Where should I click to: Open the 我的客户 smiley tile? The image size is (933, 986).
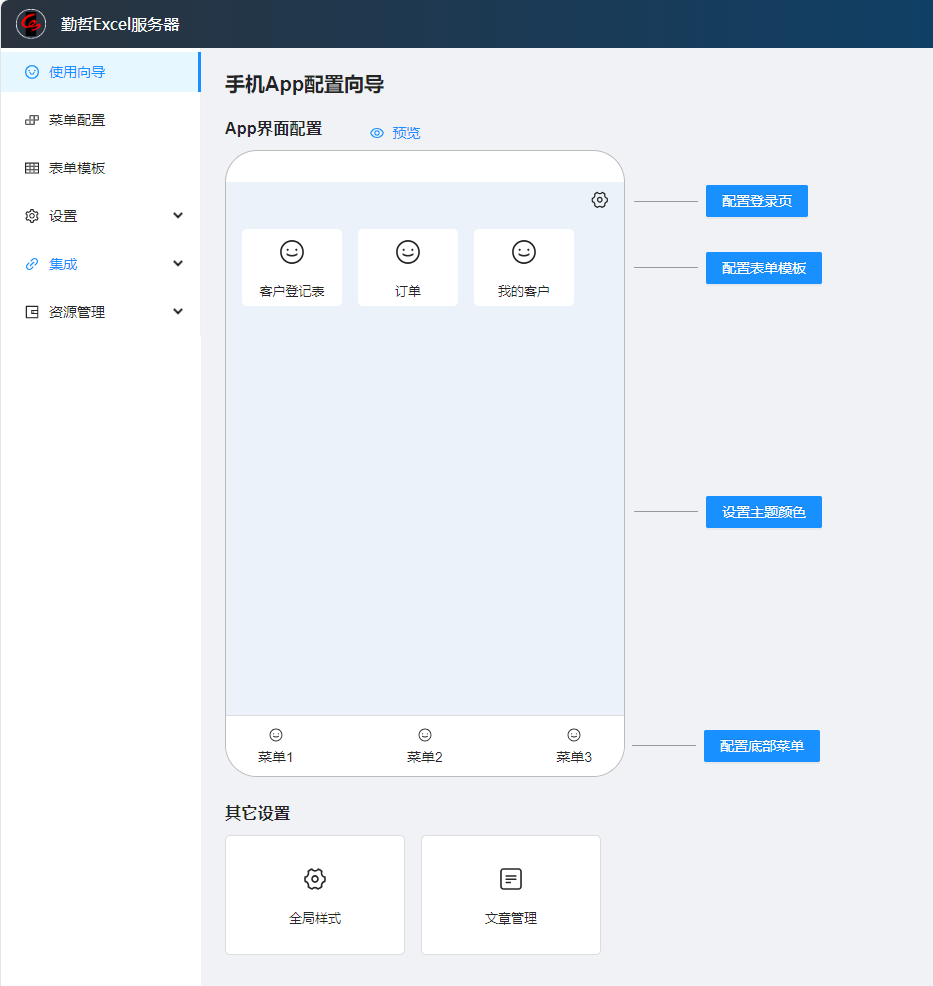click(524, 267)
